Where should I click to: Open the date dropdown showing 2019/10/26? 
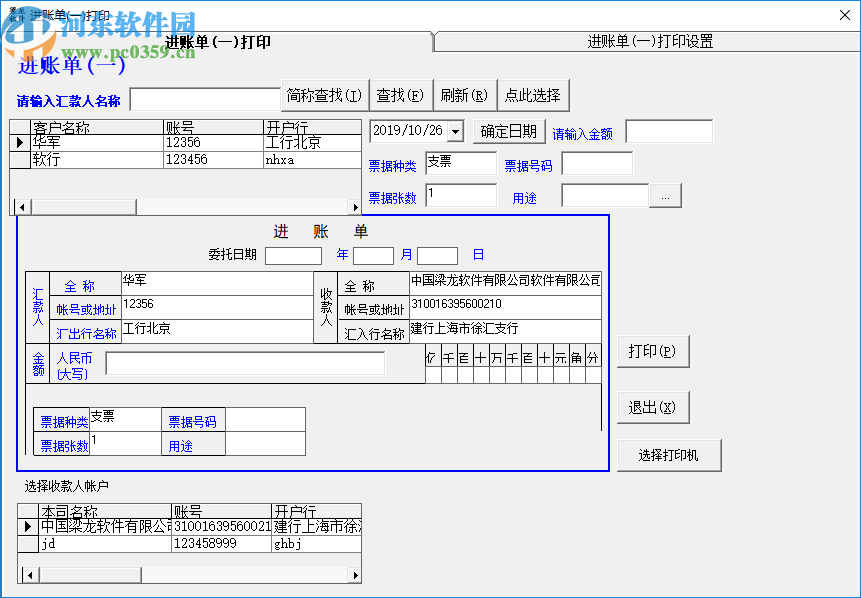point(456,131)
